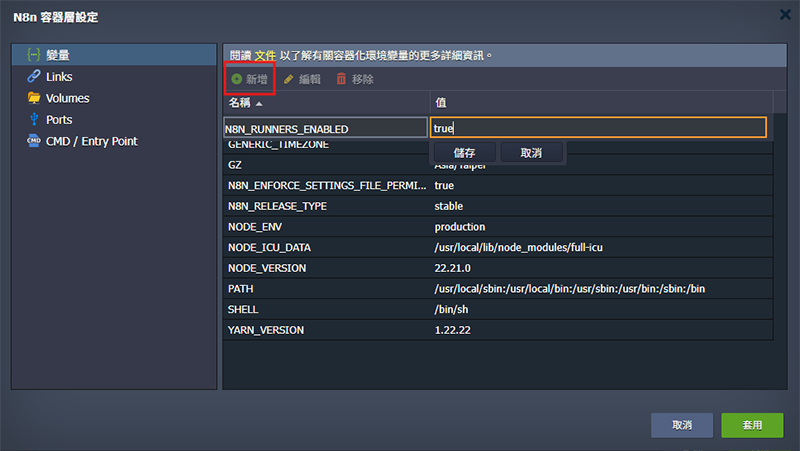Open the 文件 documentation link

[265, 56]
